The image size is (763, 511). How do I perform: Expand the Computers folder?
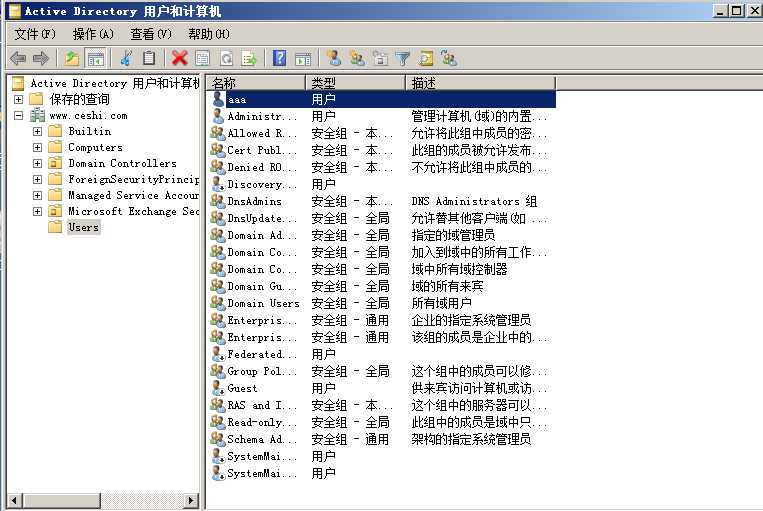[x=37, y=147]
